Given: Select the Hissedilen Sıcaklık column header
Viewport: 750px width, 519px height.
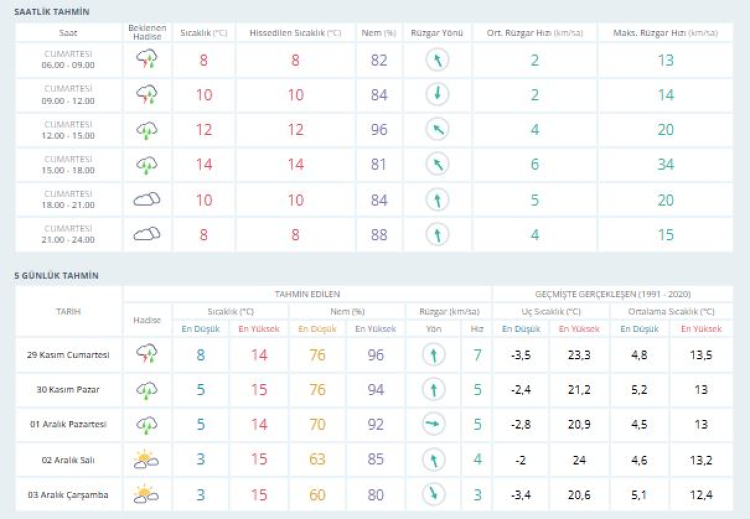Looking at the screenshot, I should pyautogui.click(x=295, y=32).
